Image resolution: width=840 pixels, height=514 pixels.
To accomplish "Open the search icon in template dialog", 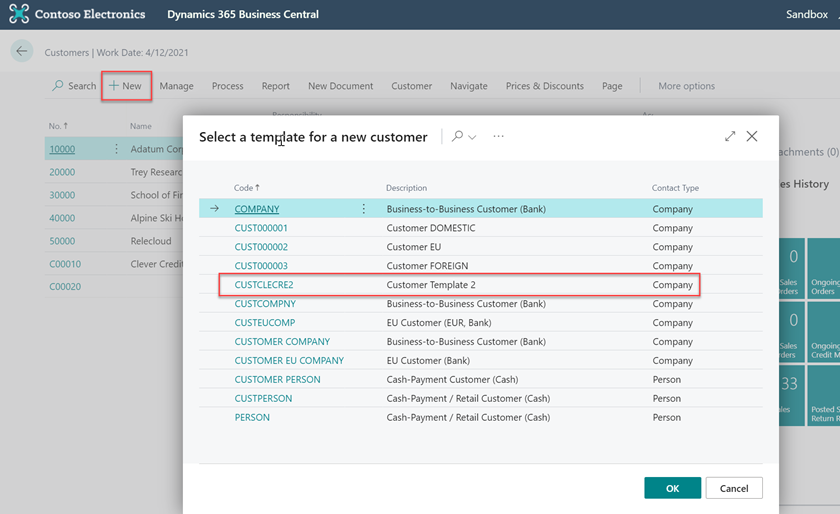I will click(x=457, y=136).
